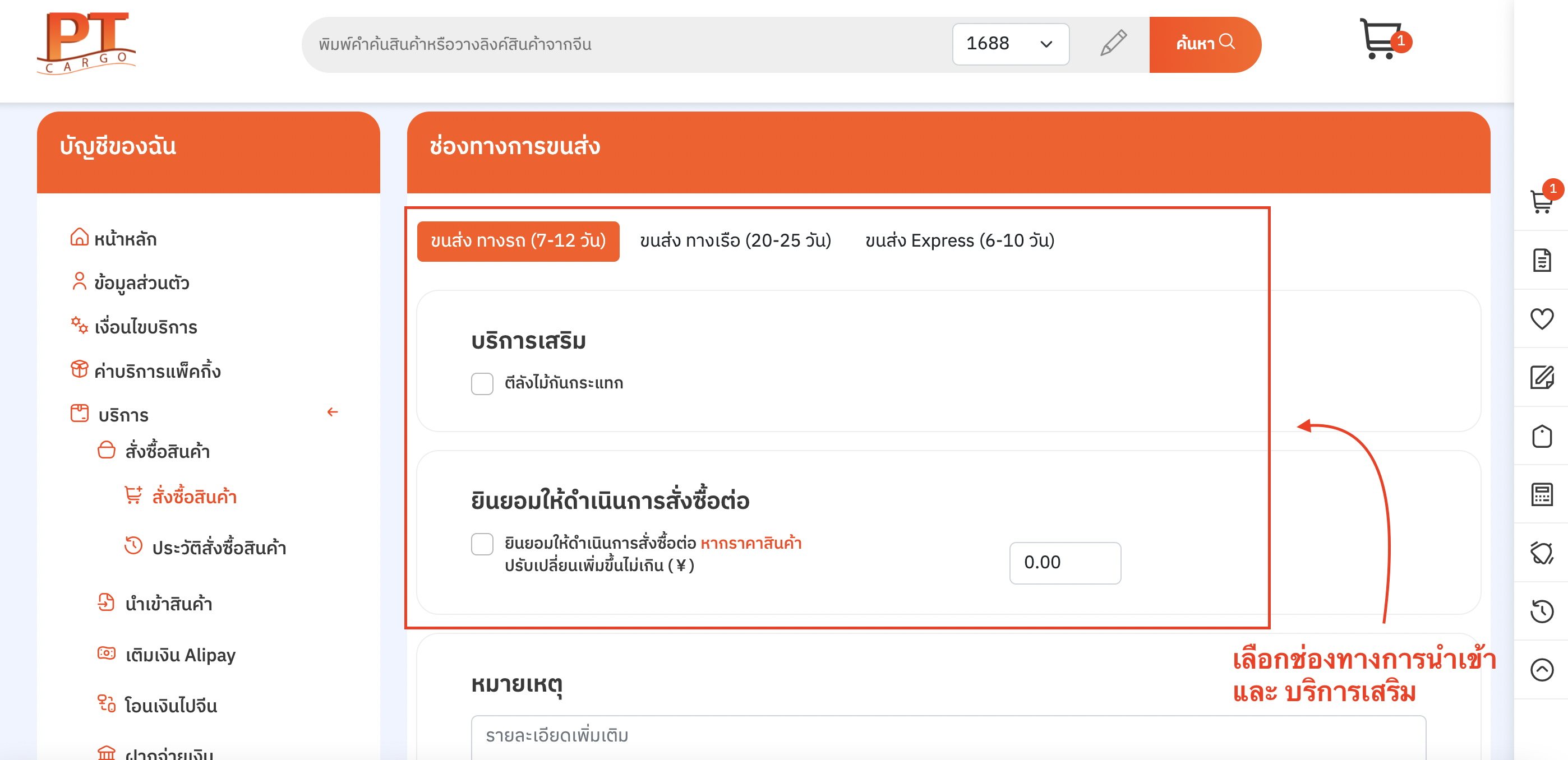
Task: Click the ค้นหา search button
Action: (1205, 44)
